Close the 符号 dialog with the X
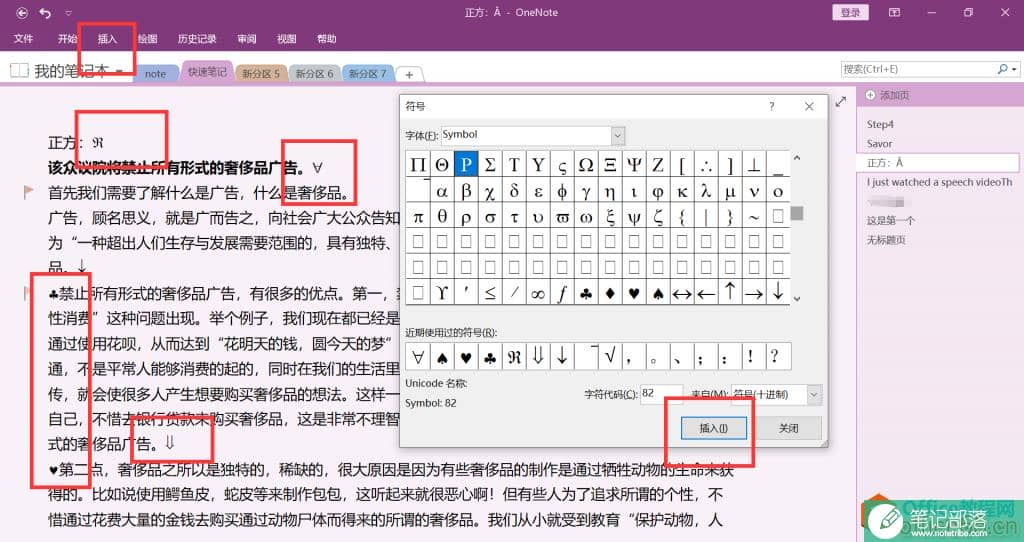The image size is (1024, 542). [x=809, y=106]
